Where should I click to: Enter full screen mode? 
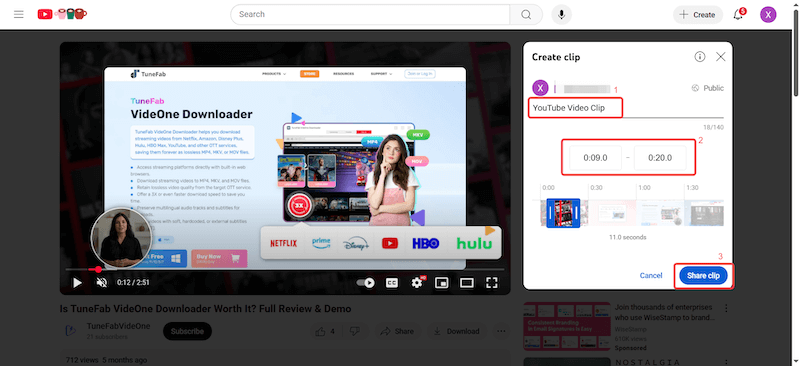pos(491,282)
